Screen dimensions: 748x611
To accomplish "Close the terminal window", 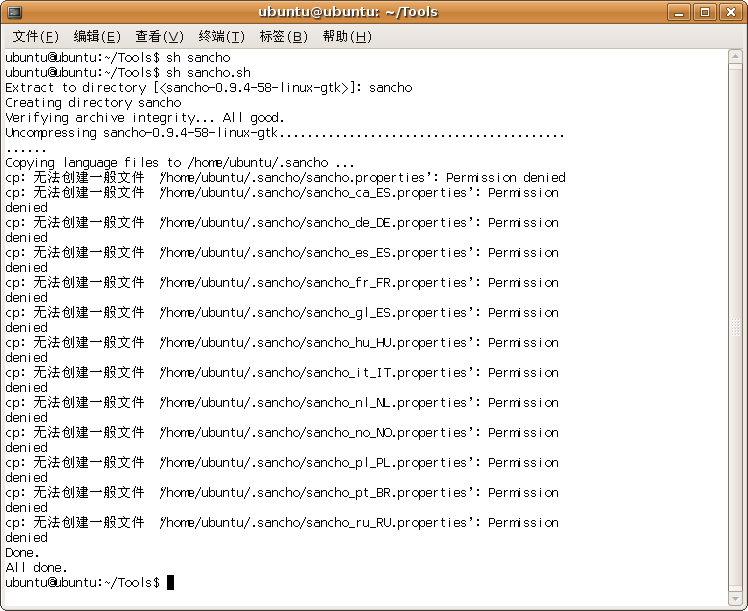I will [x=730, y=12].
